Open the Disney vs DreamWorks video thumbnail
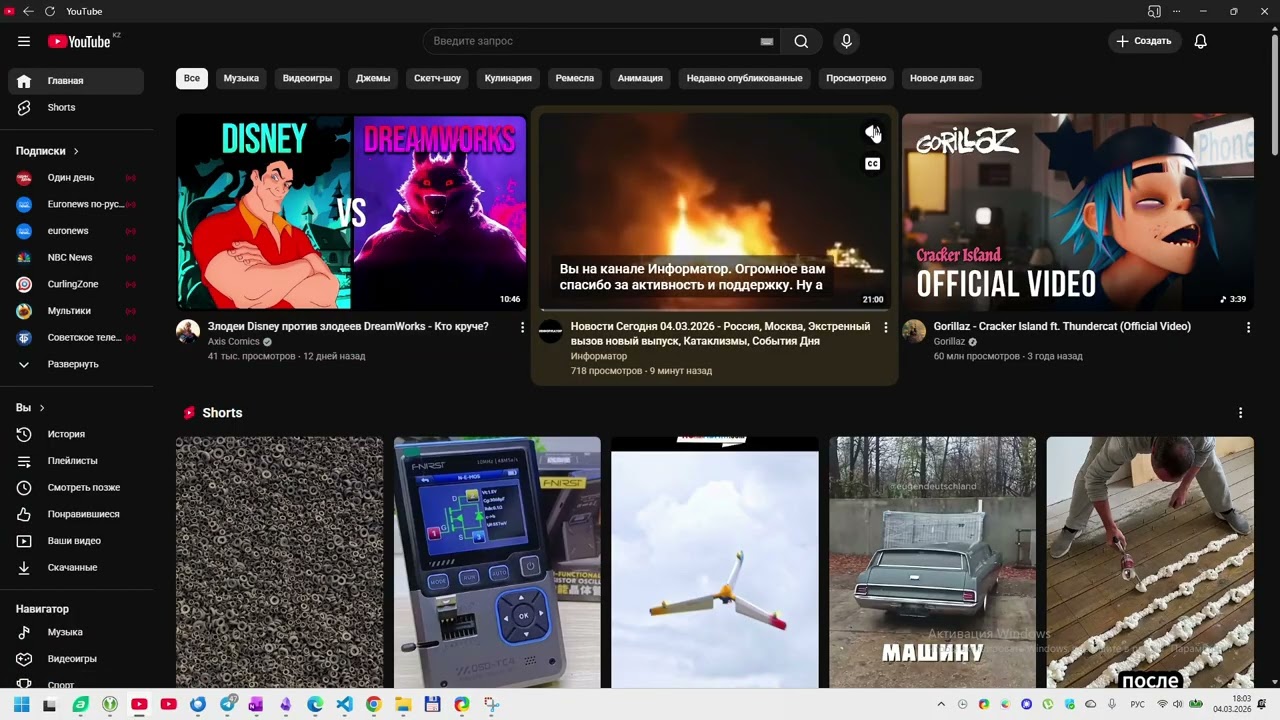The image size is (1280, 720). tap(351, 213)
